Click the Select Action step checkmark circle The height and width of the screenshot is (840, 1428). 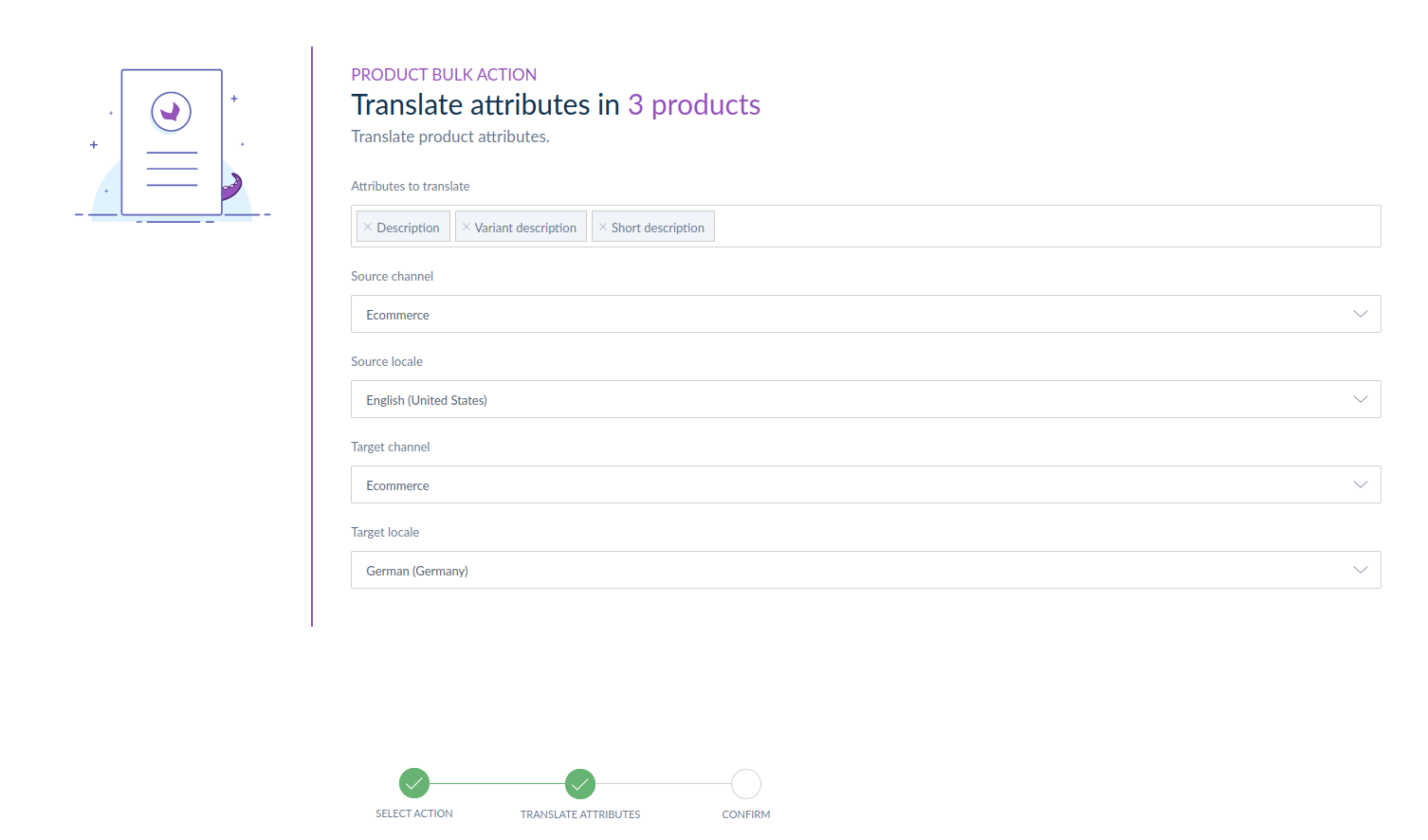pos(414,784)
